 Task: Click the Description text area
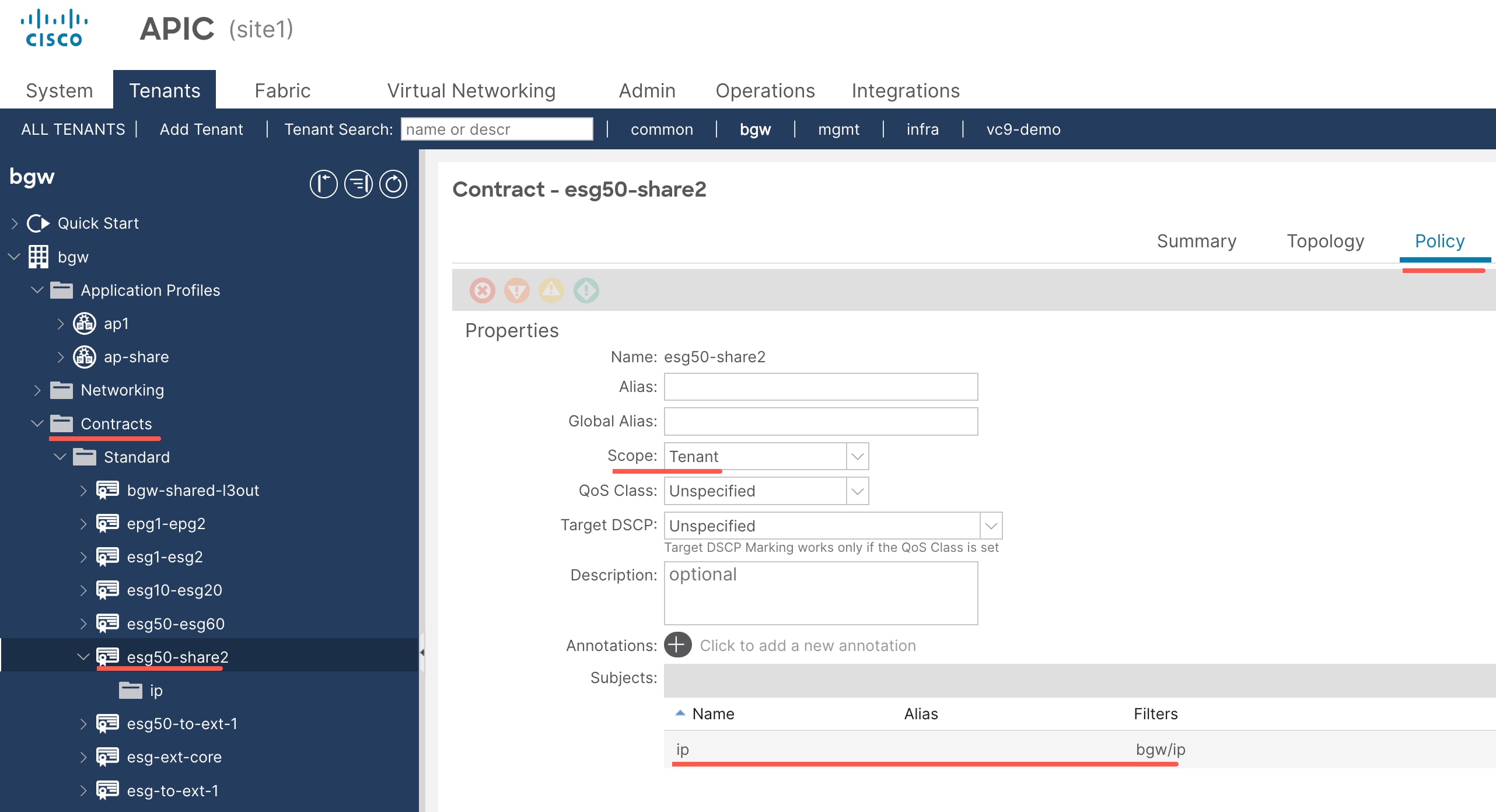[821, 593]
